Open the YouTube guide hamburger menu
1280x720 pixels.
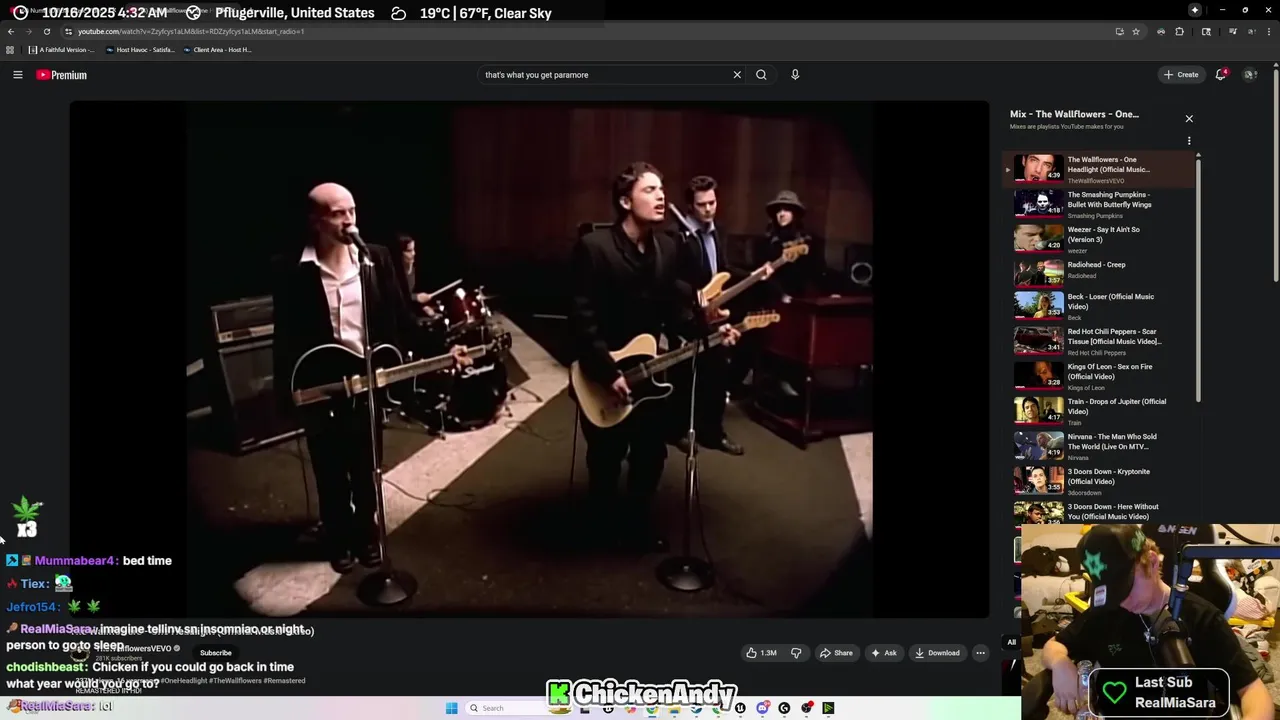tap(17, 75)
